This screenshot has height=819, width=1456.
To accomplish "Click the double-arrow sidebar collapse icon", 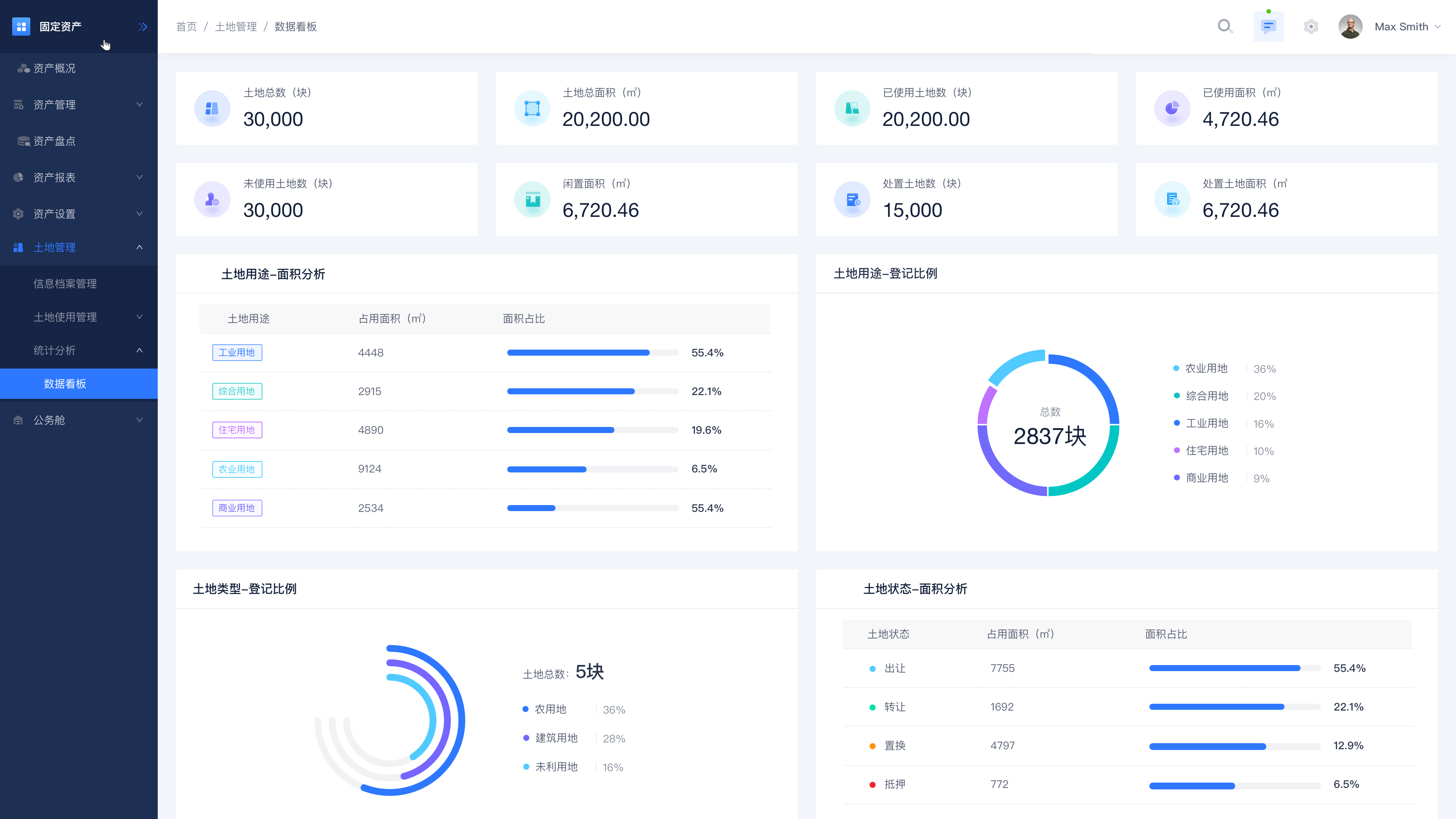I will pos(143,27).
